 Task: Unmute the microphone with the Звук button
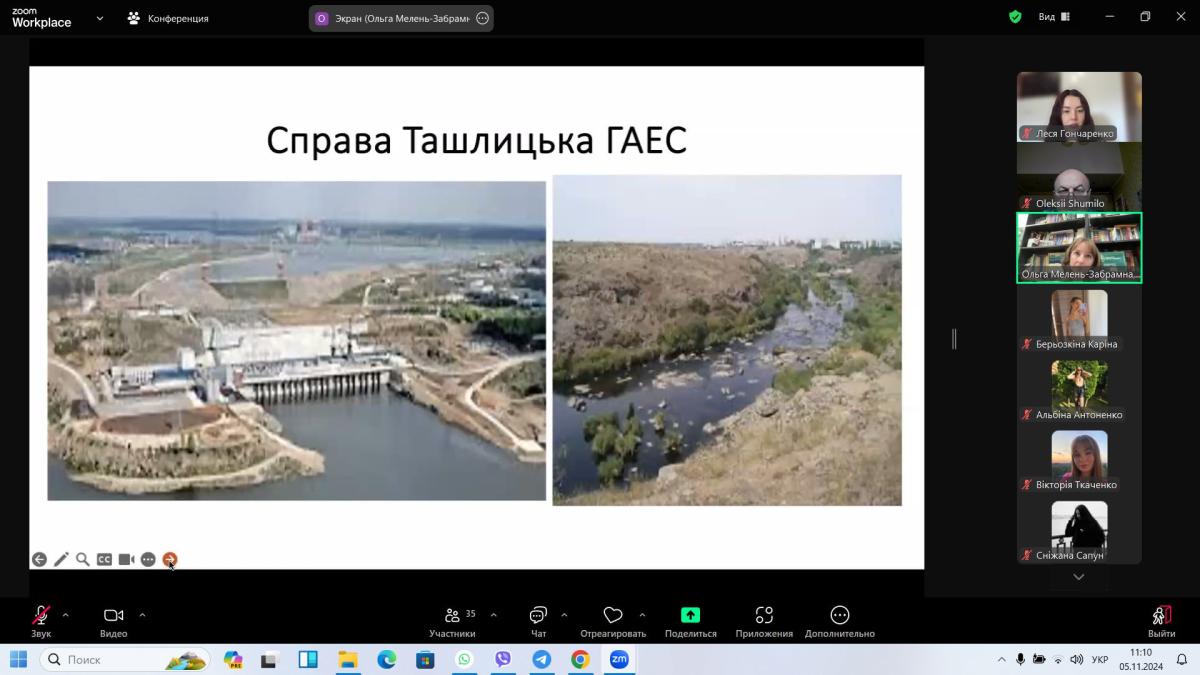(x=41, y=621)
